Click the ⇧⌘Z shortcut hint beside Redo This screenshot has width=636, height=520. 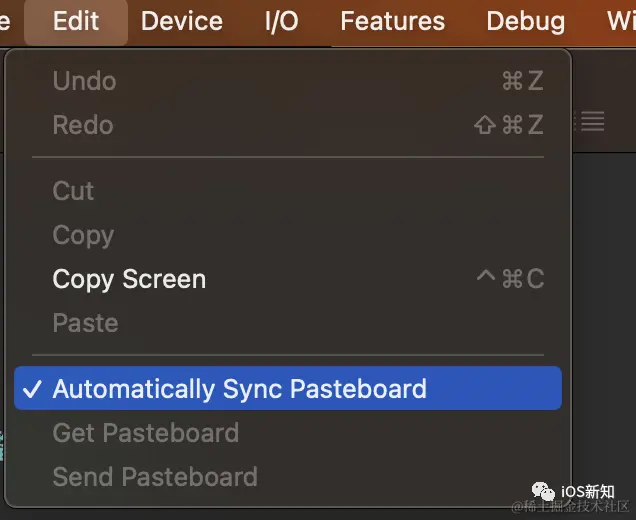tap(509, 125)
